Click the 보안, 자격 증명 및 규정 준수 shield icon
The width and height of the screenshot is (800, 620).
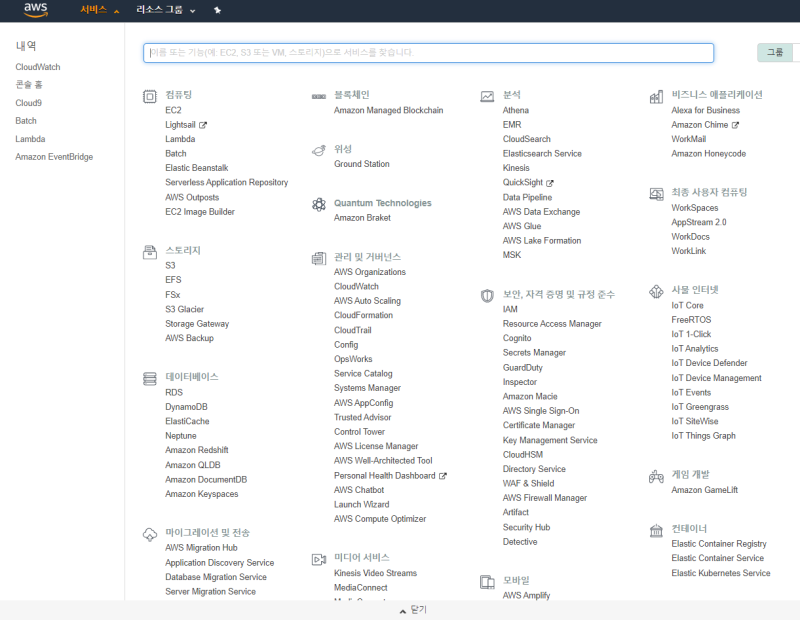pos(487,296)
